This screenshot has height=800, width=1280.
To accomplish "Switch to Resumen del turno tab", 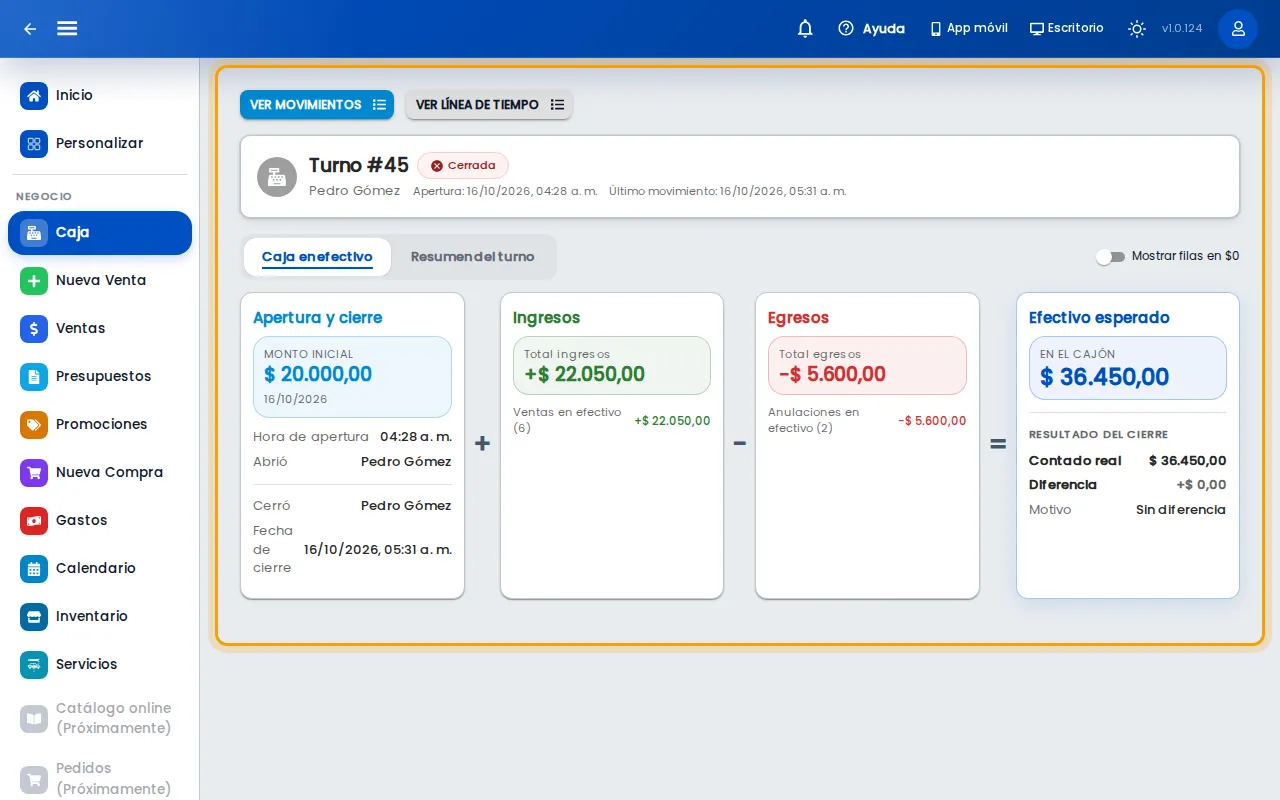I will [x=472, y=257].
